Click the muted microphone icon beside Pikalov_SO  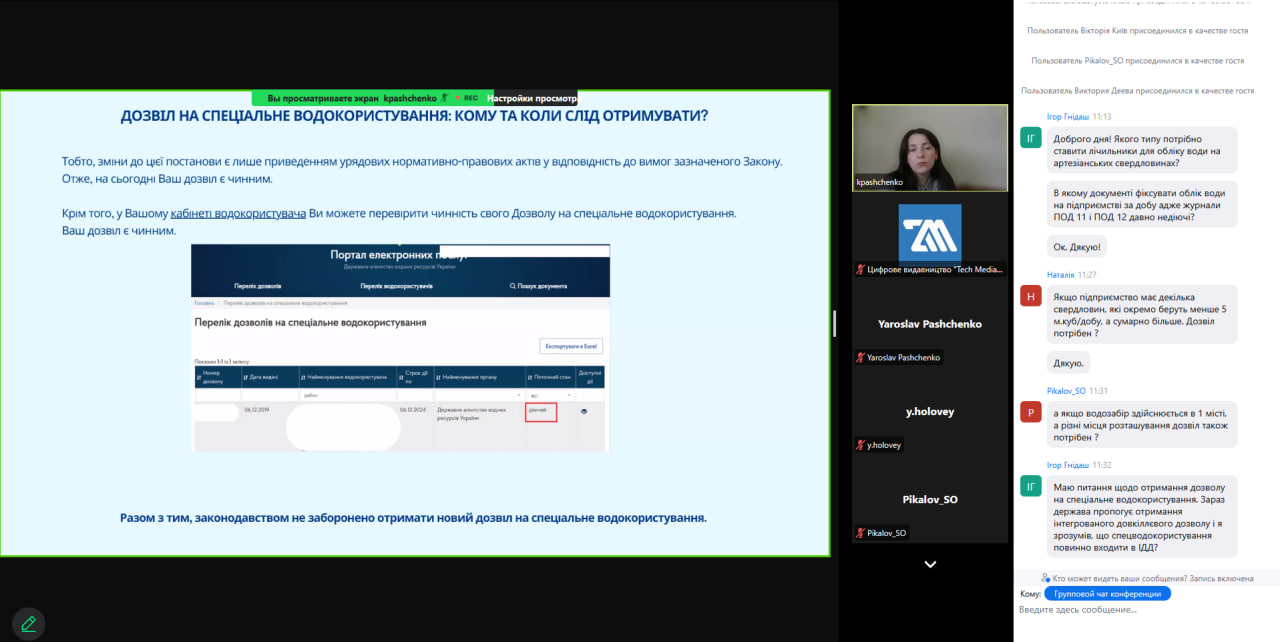[x=860, y=533]
